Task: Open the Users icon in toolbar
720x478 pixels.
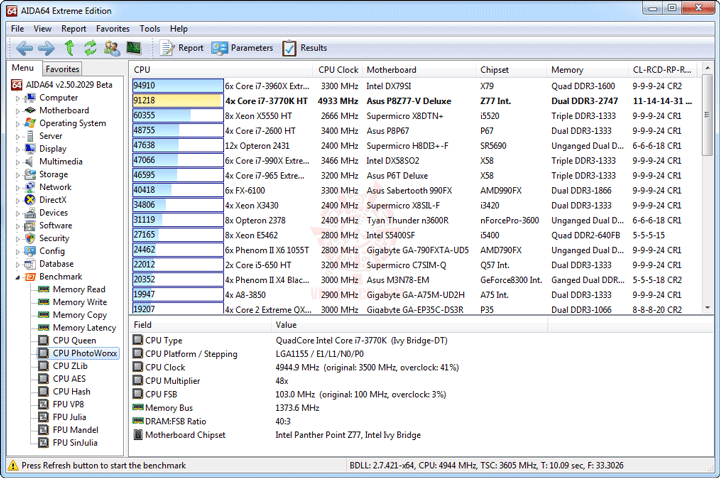Action: tap(112, 48)
